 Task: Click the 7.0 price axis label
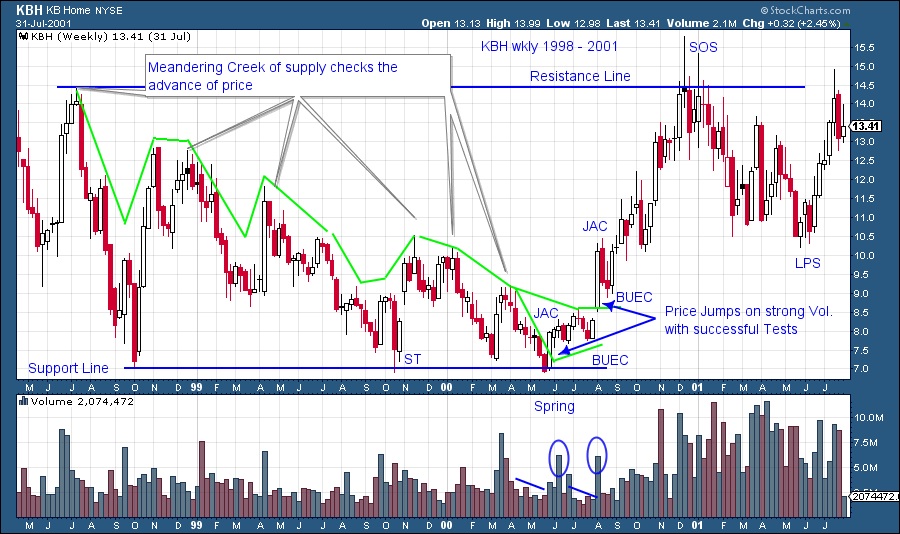tap(862, 369)
